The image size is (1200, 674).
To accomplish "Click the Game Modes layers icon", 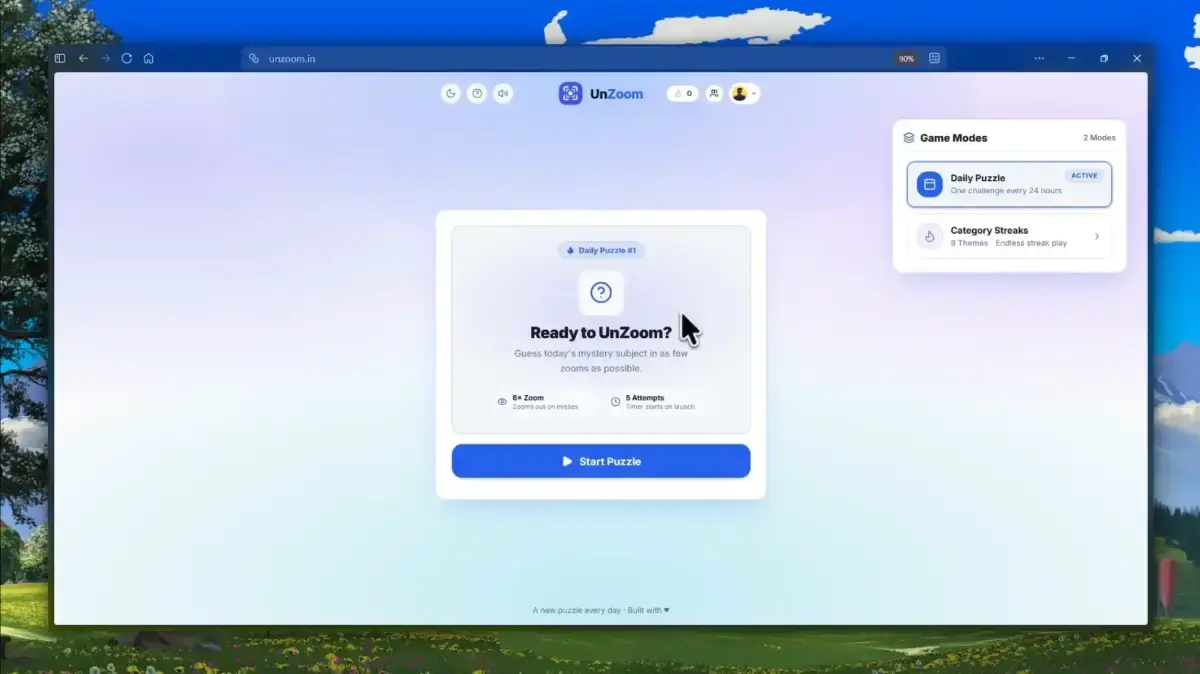I will point(909,138).
